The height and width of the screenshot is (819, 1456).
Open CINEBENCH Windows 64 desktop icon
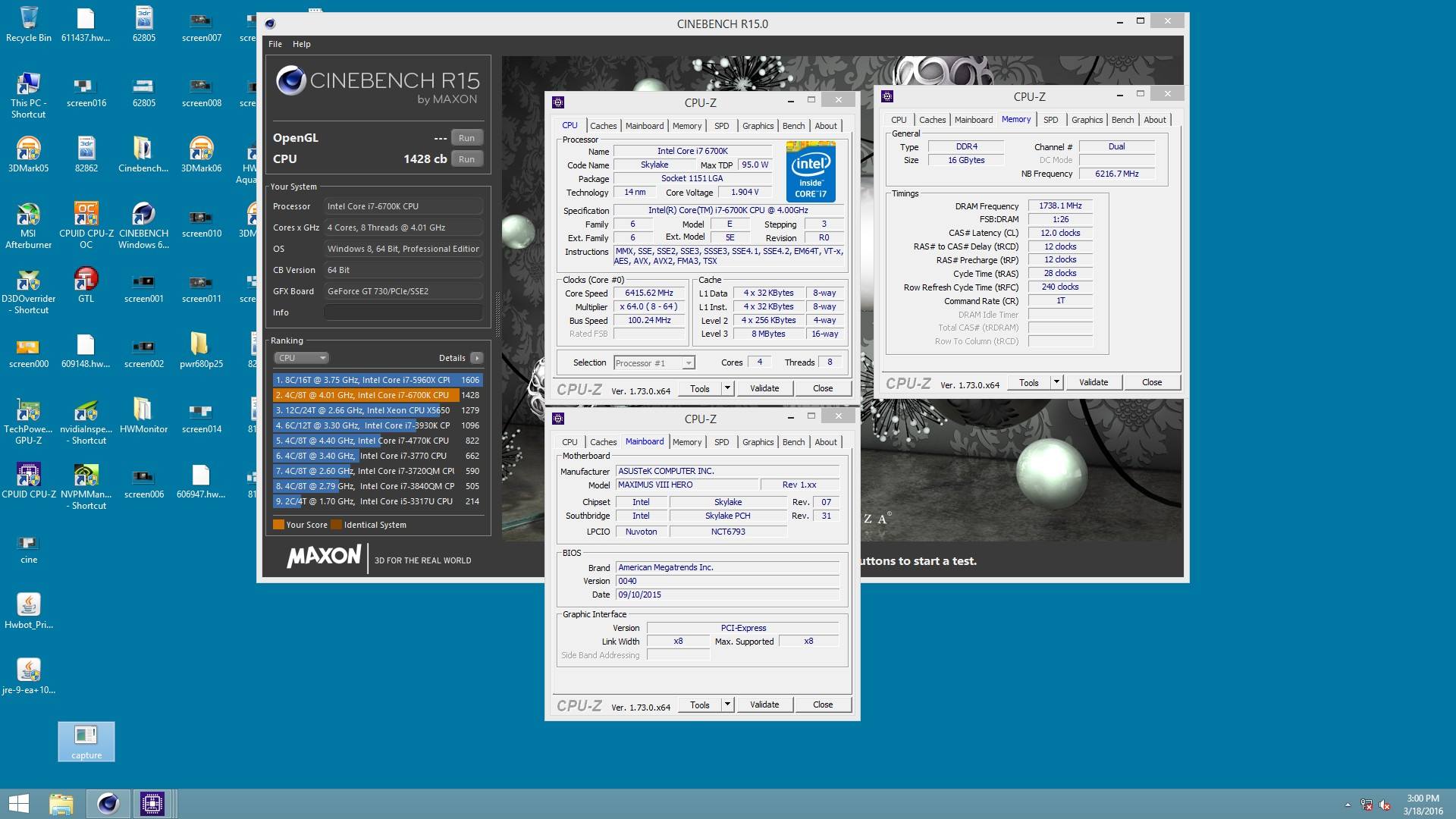pos(143,225)
